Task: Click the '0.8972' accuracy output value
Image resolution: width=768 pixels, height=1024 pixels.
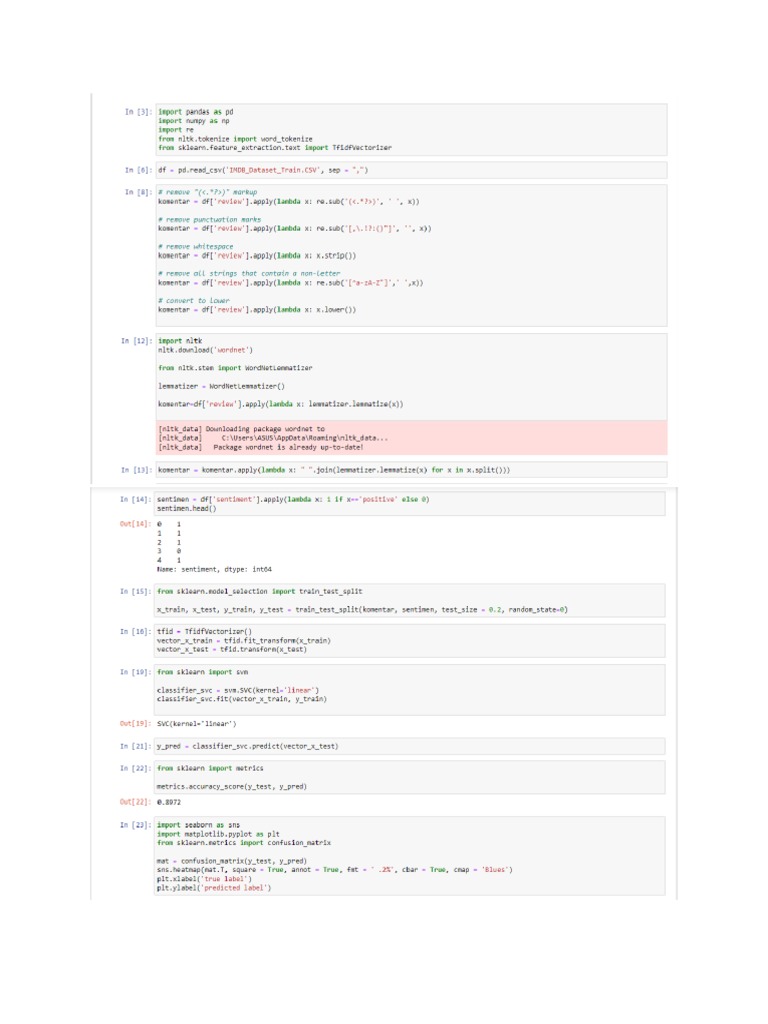Action: tap(168, 802)
